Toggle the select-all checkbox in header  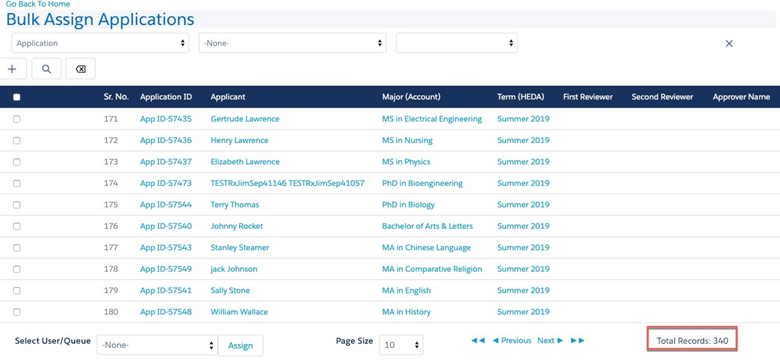click(17, 97)
